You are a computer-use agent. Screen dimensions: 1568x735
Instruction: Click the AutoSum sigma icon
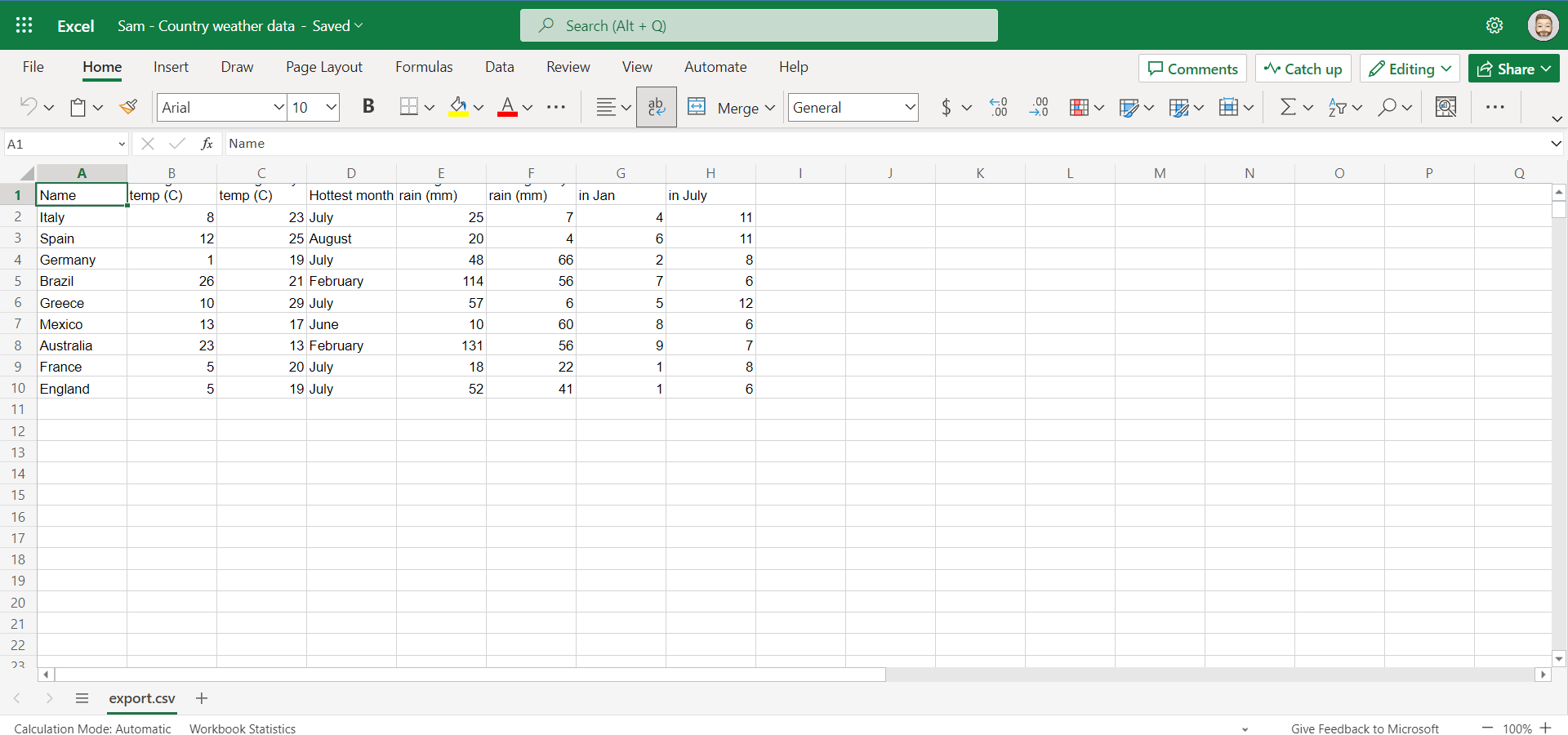[x=1288, y=107]
